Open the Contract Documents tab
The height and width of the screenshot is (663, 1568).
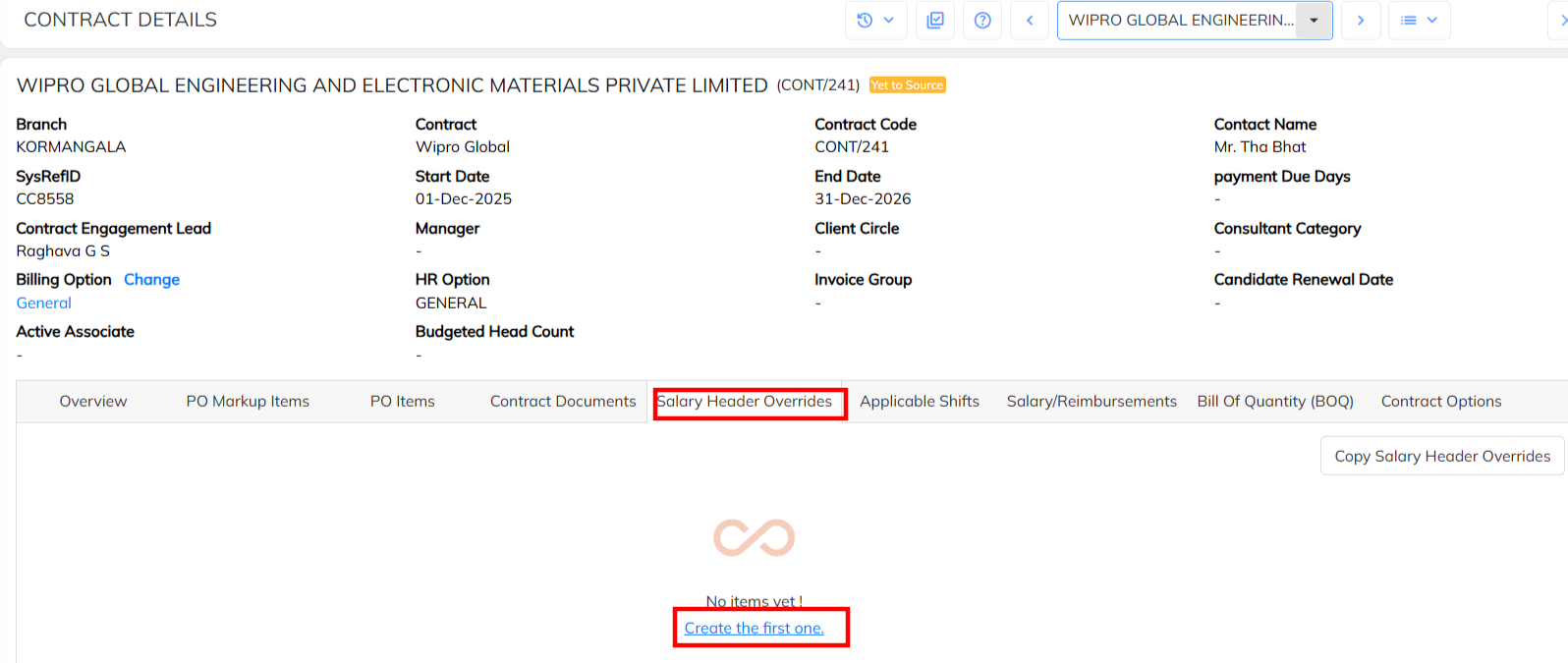pos(563,402)
